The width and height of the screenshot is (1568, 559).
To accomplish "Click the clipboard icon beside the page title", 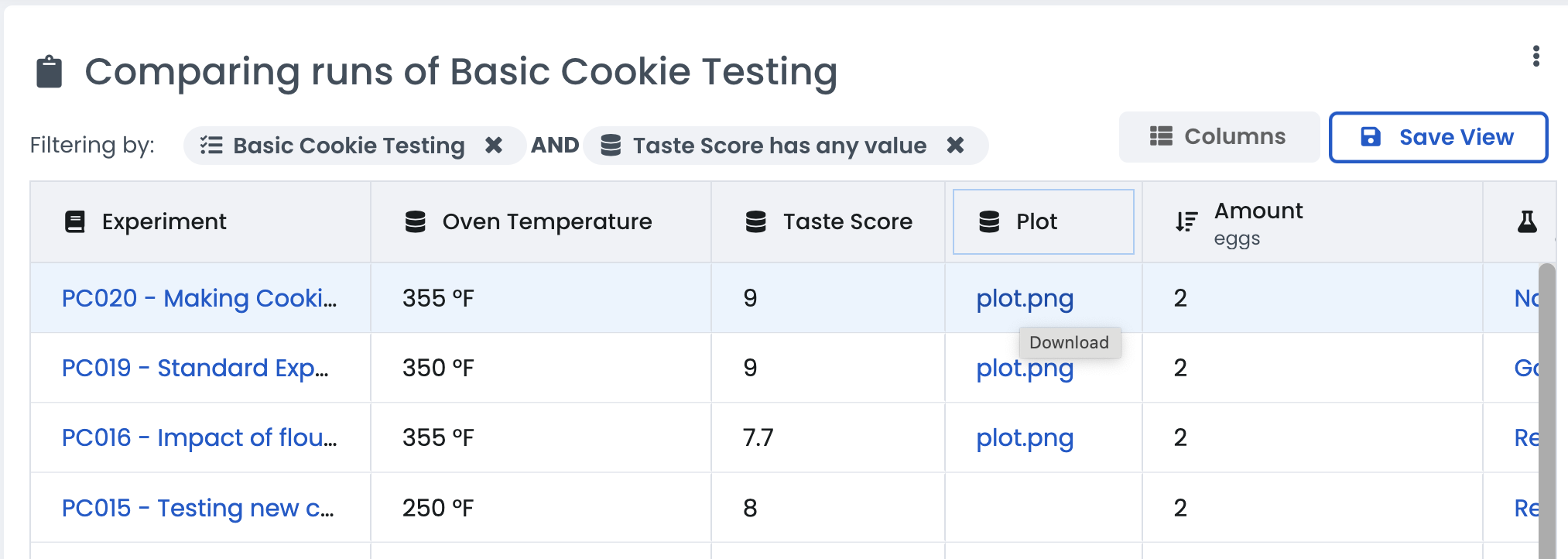I will click(x=50, y=72).
